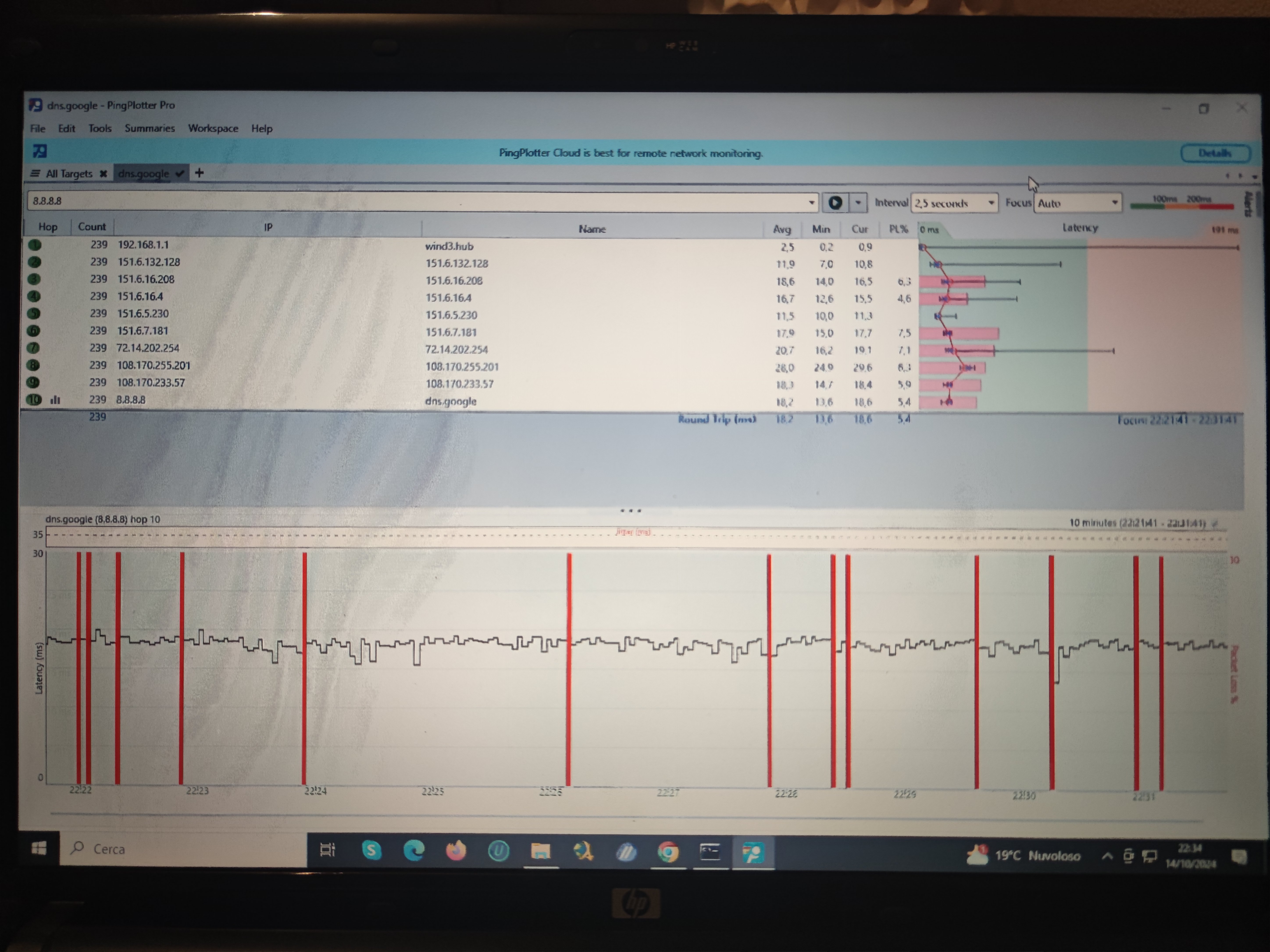Open the trace options arrow beside play
Screen dimensions: 1270x952
858,202
